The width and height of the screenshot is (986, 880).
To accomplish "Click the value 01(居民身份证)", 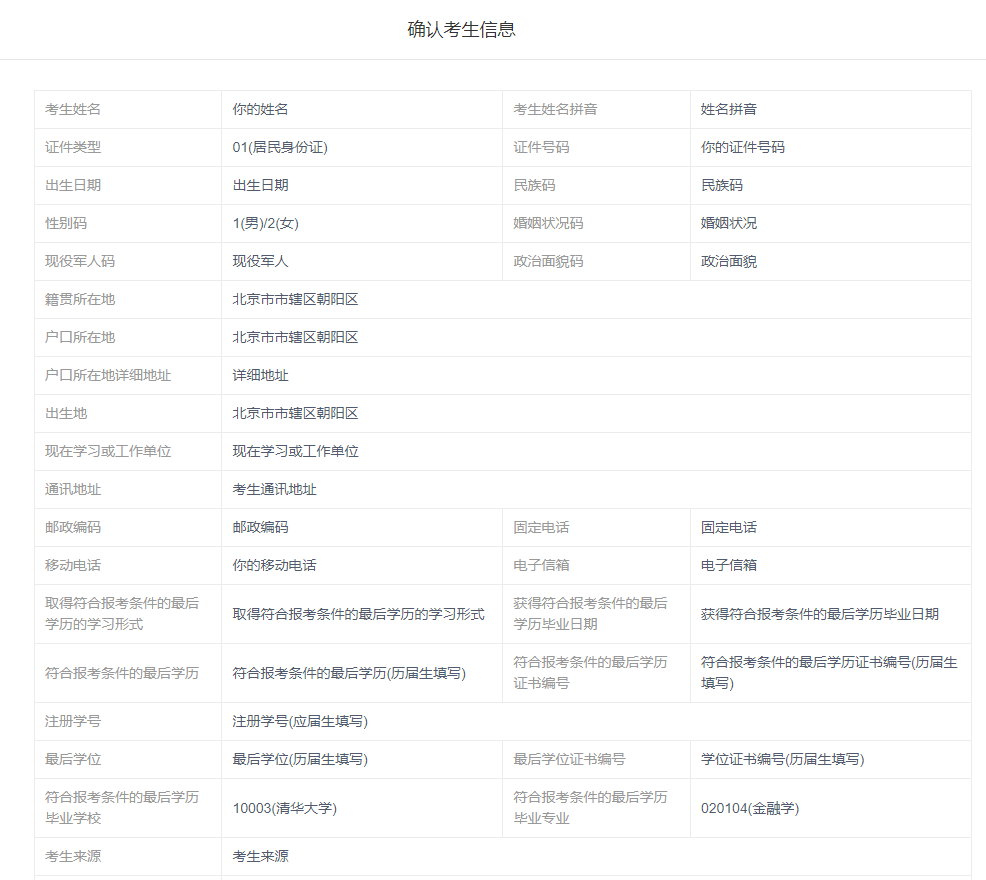I will 280,147.
